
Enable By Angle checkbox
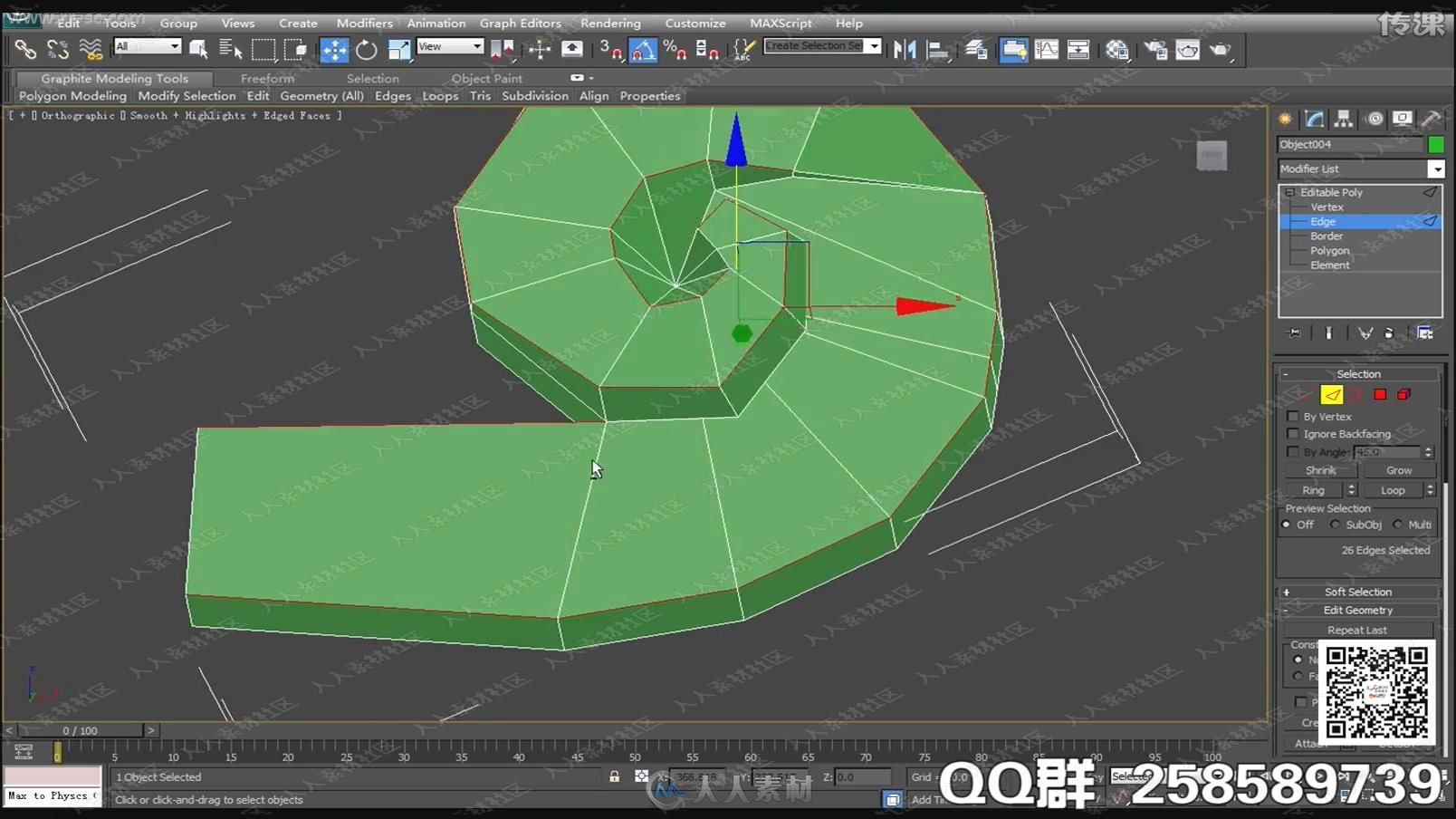point(1293,451)
